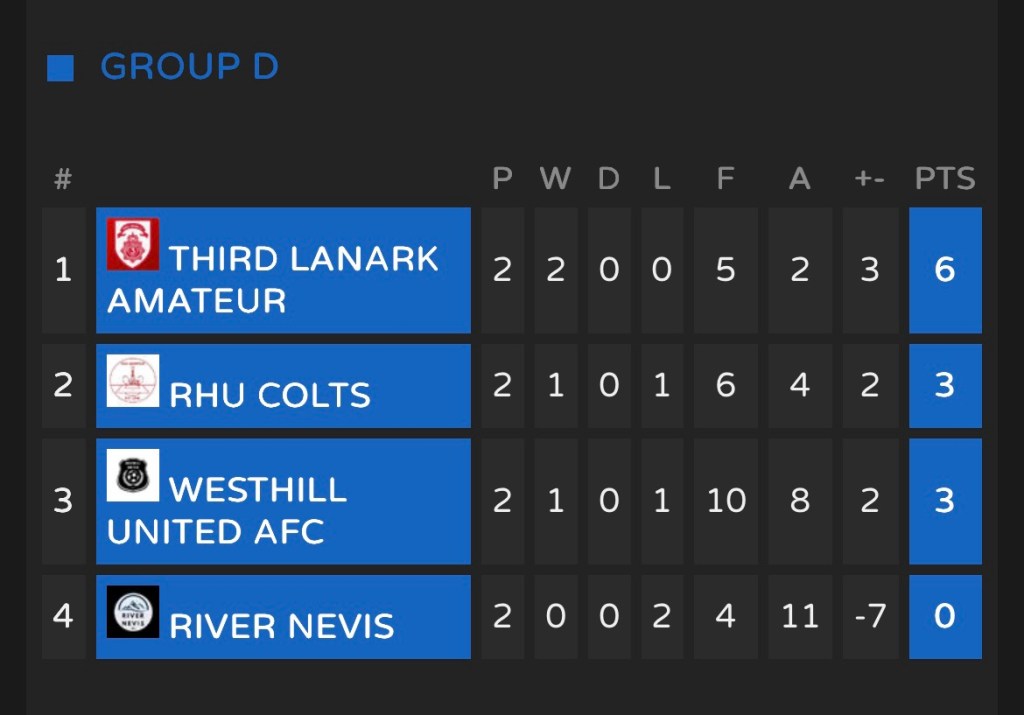Click the F goals-for column header

726,179
